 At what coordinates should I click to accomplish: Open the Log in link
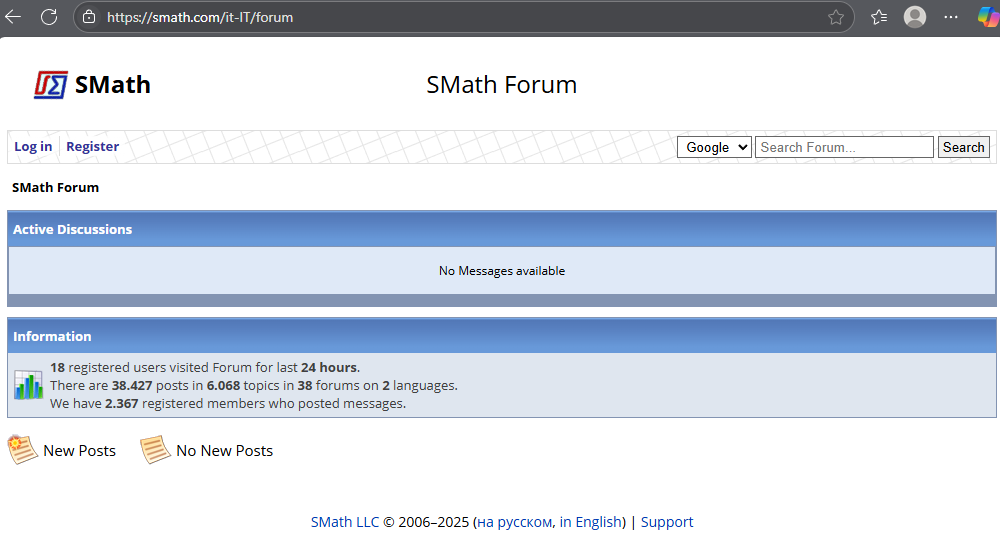click(x=33, y=147)
